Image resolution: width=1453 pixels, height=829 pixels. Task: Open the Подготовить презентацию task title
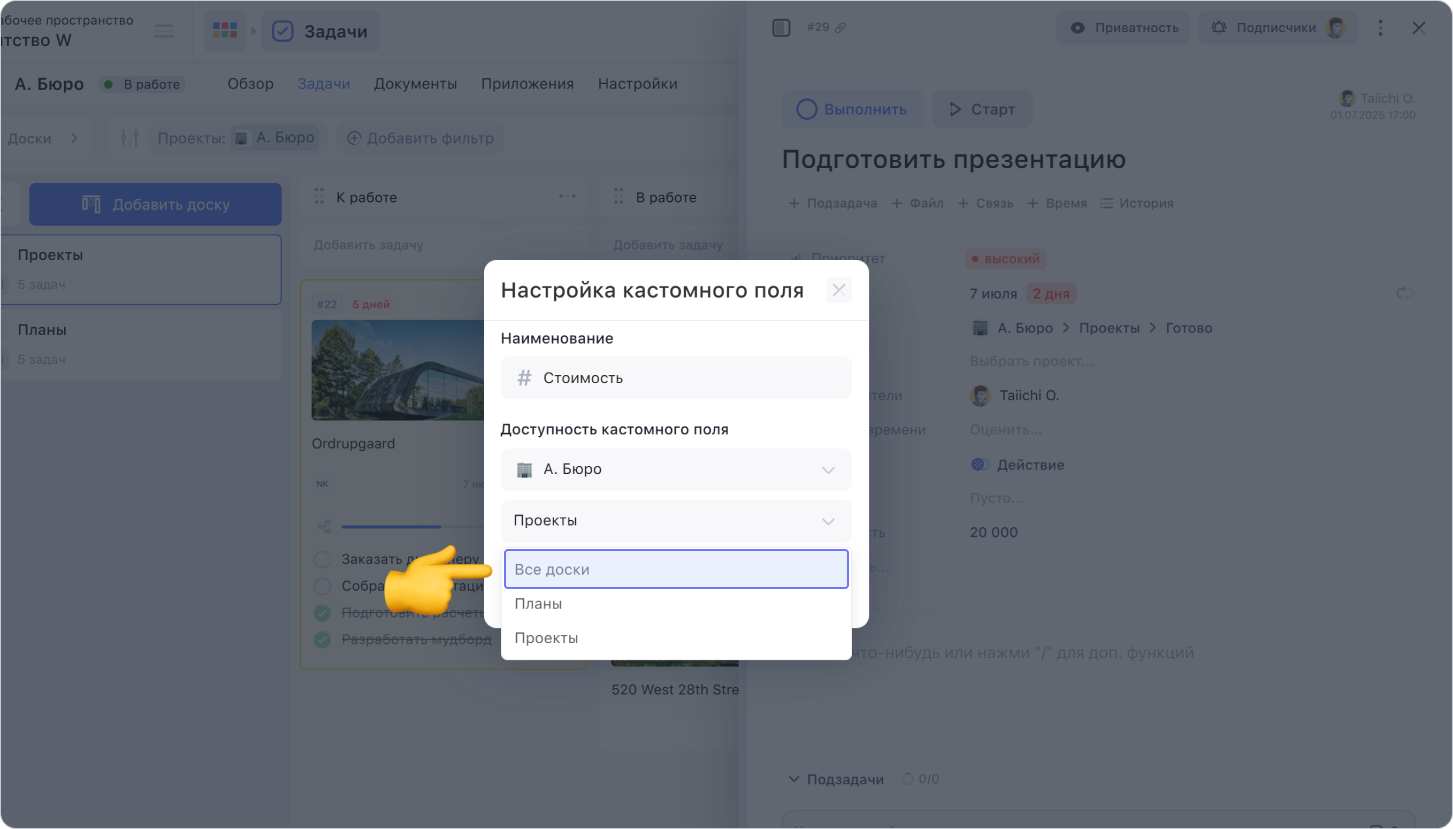coord(954,160)
